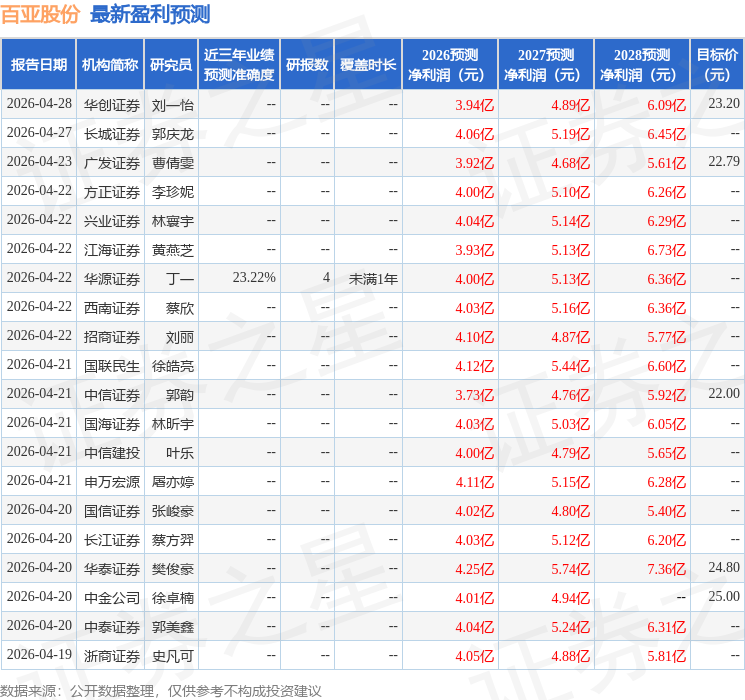This screenshot has width=745, height=700.
Task: Click the 2028预测净利润 column header
Action: [642, 65]
